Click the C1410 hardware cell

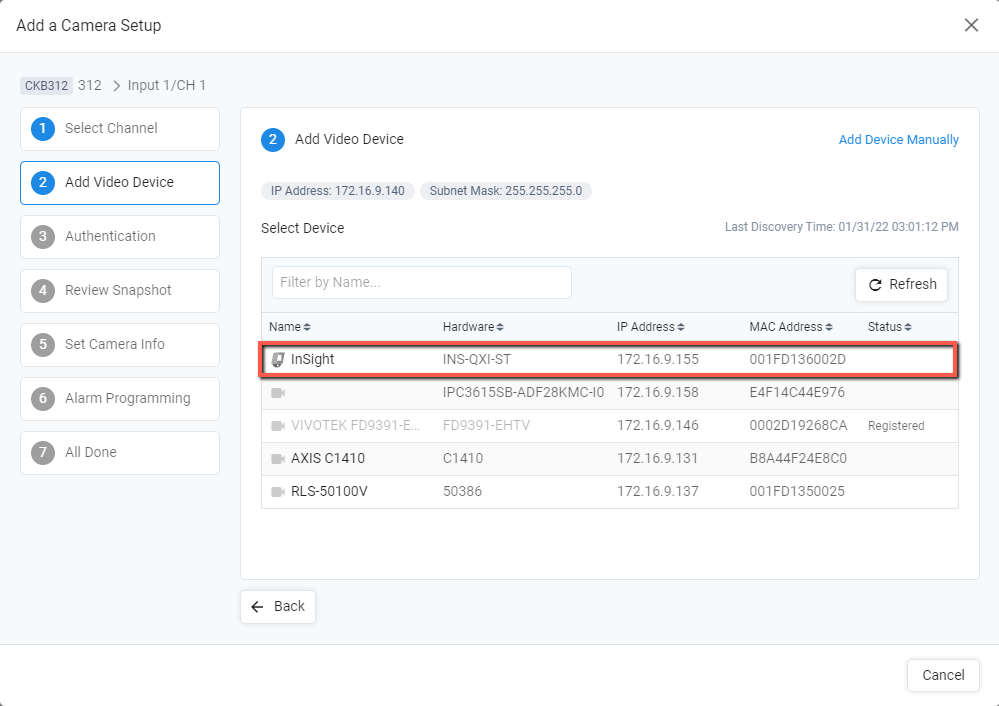[463, 459]
